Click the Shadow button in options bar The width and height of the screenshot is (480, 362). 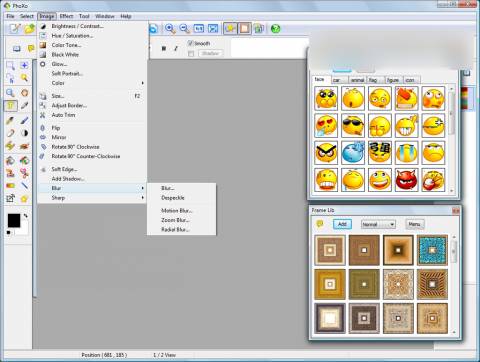210,53
